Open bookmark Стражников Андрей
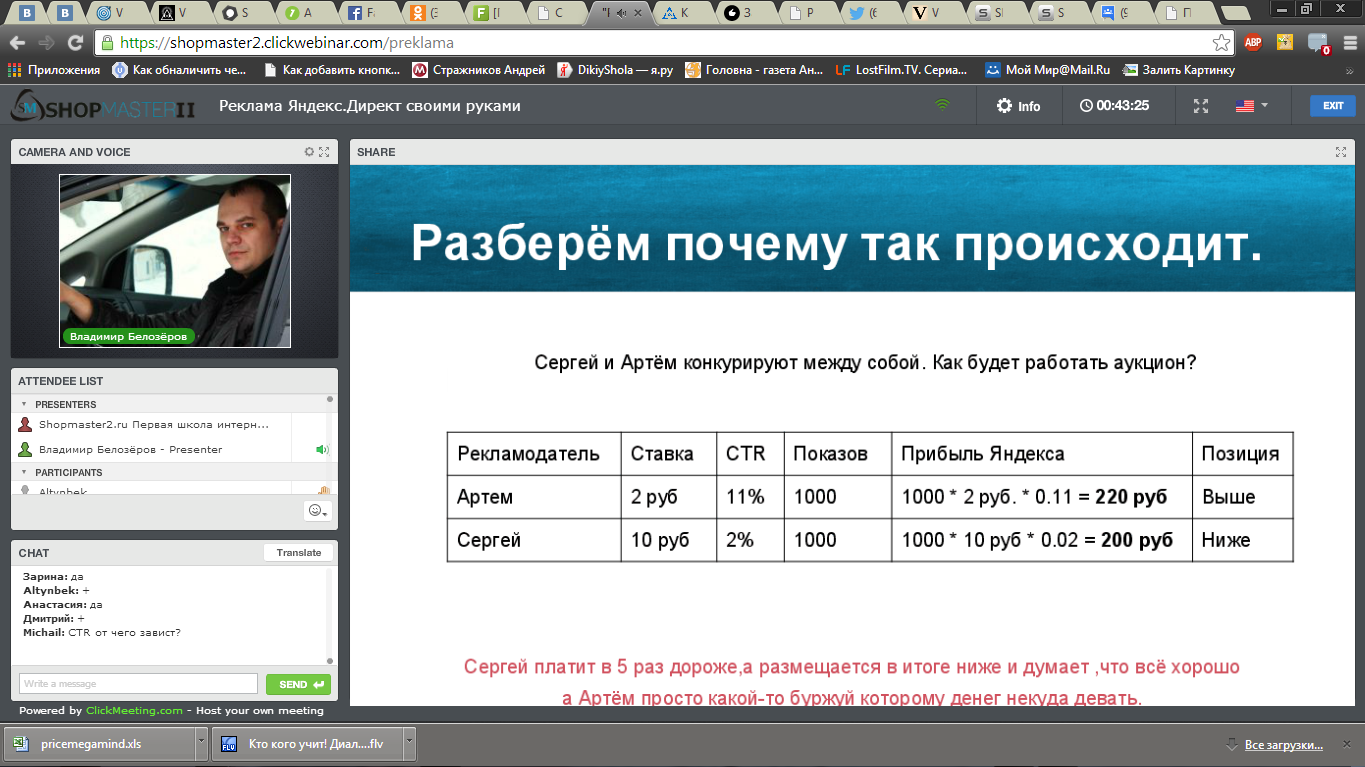1365x767 pixels. point(479,70)
